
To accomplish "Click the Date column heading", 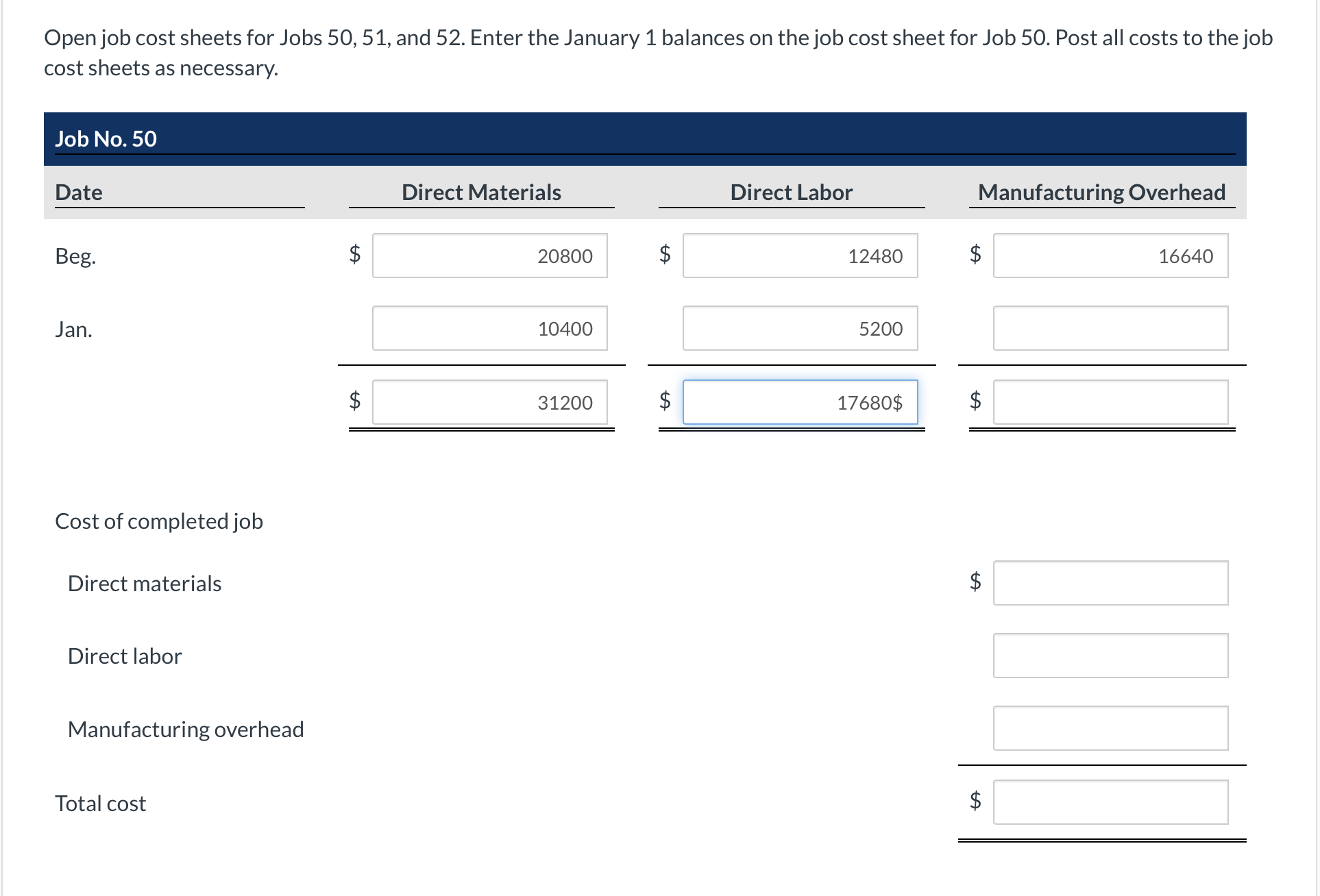I will coord(79,192).
